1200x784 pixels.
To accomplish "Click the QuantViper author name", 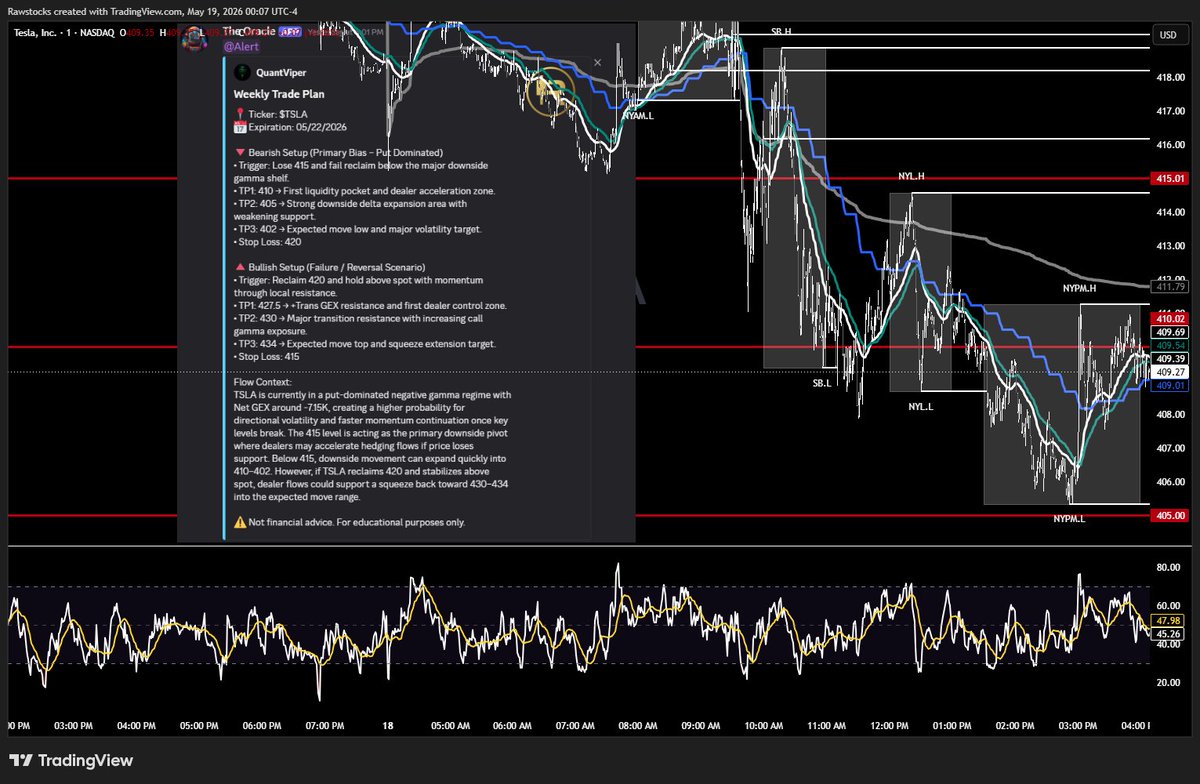I will pyautogui.click(x=280, y=71).
